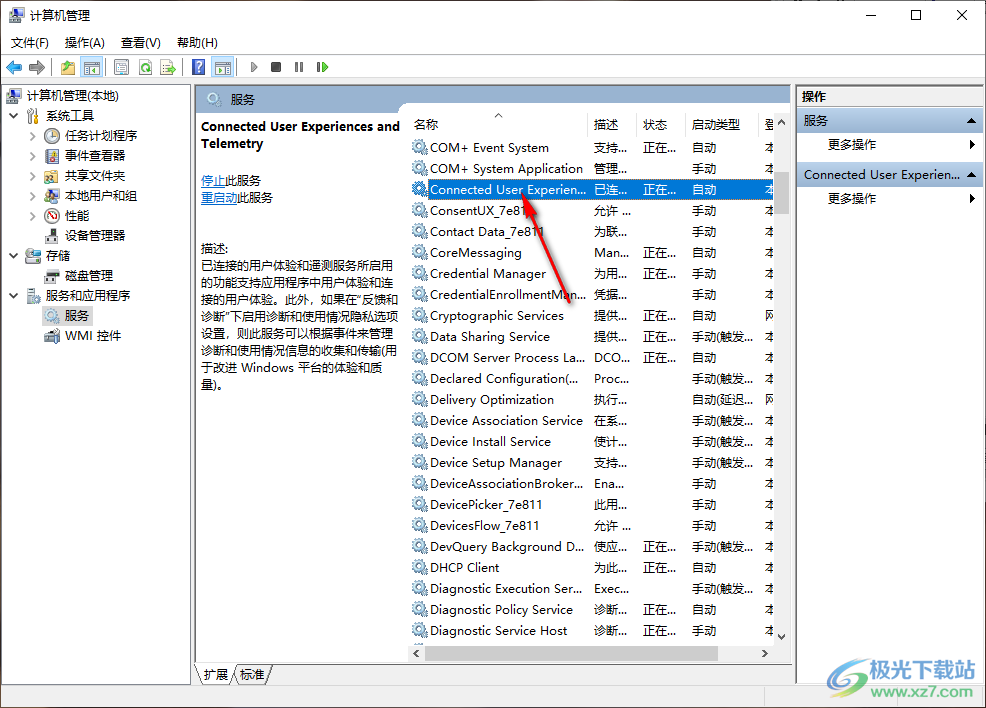Refresh the services list via toolbar
Image resolution: width=986 pixels, height=708 pixels.
[145, 67]
